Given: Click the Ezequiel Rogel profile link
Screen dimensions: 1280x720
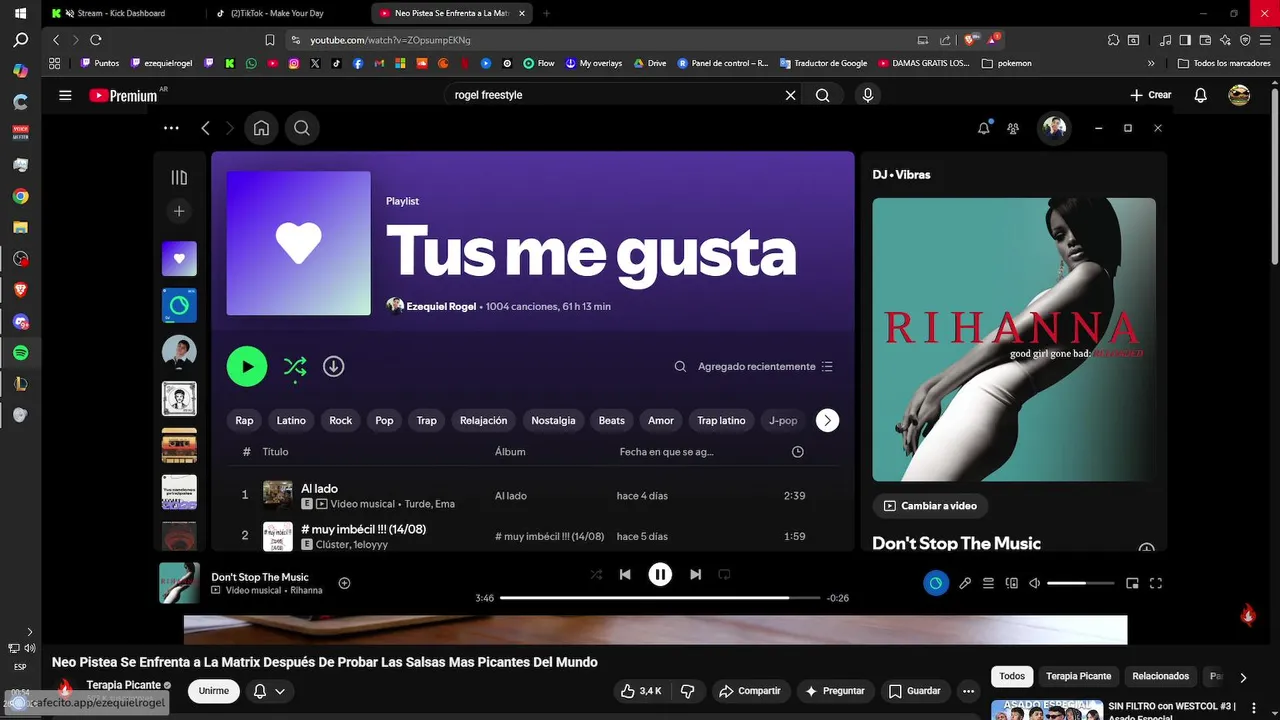Looking at the screenshot, I should pyautogui.click(x=441, y=306).
